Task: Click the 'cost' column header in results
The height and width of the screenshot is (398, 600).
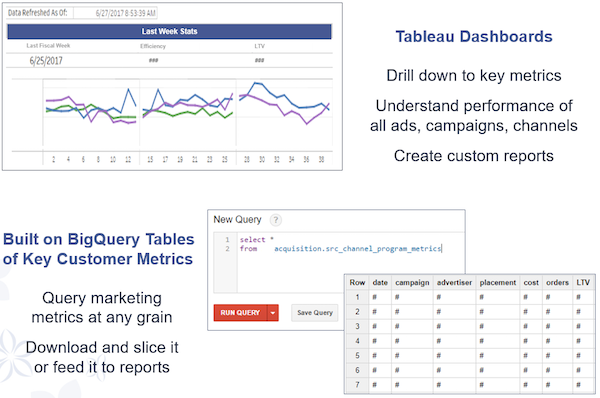Action: pos(531,282)
